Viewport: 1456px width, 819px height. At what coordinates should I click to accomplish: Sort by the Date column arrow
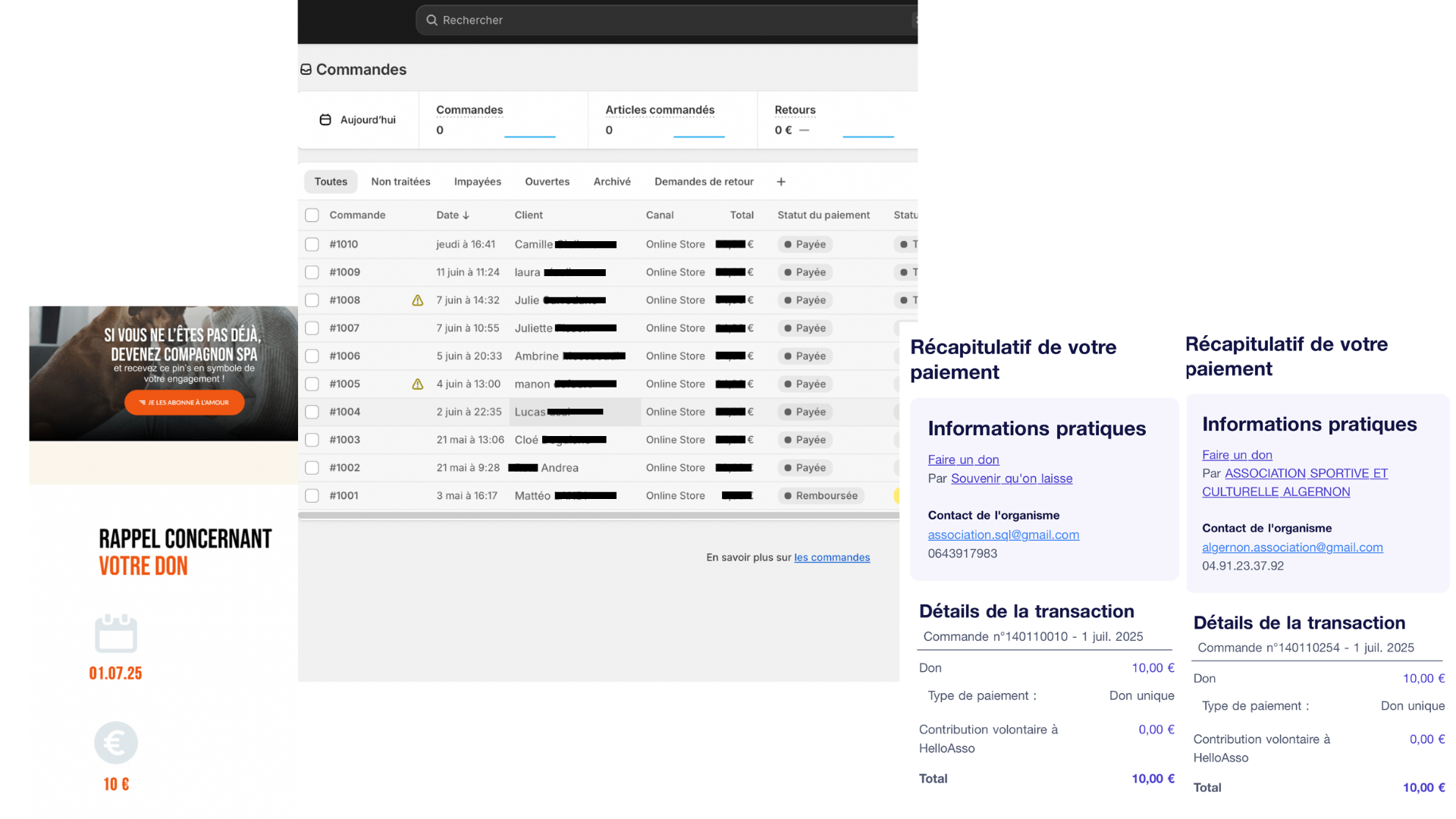tap(466, 215)
